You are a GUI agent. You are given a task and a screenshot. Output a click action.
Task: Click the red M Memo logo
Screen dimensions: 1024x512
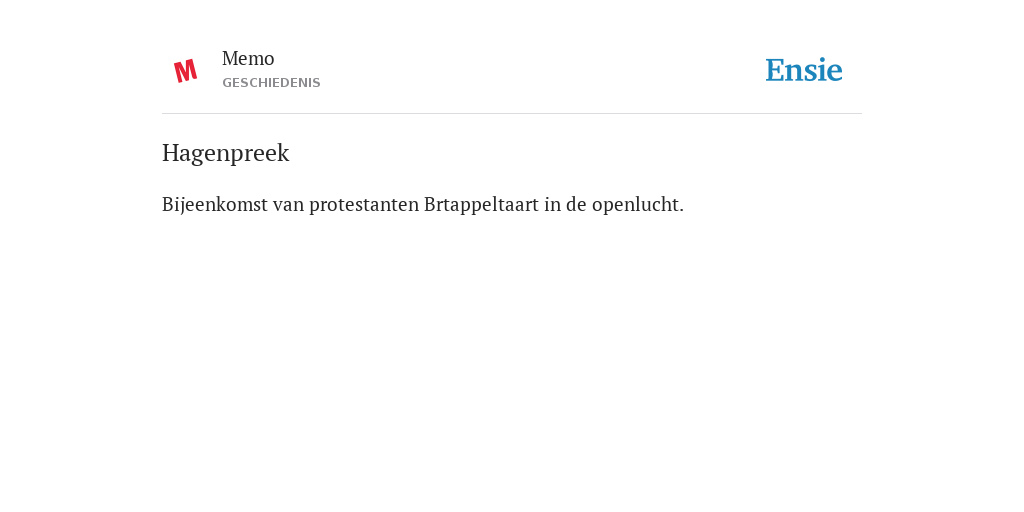185,71
